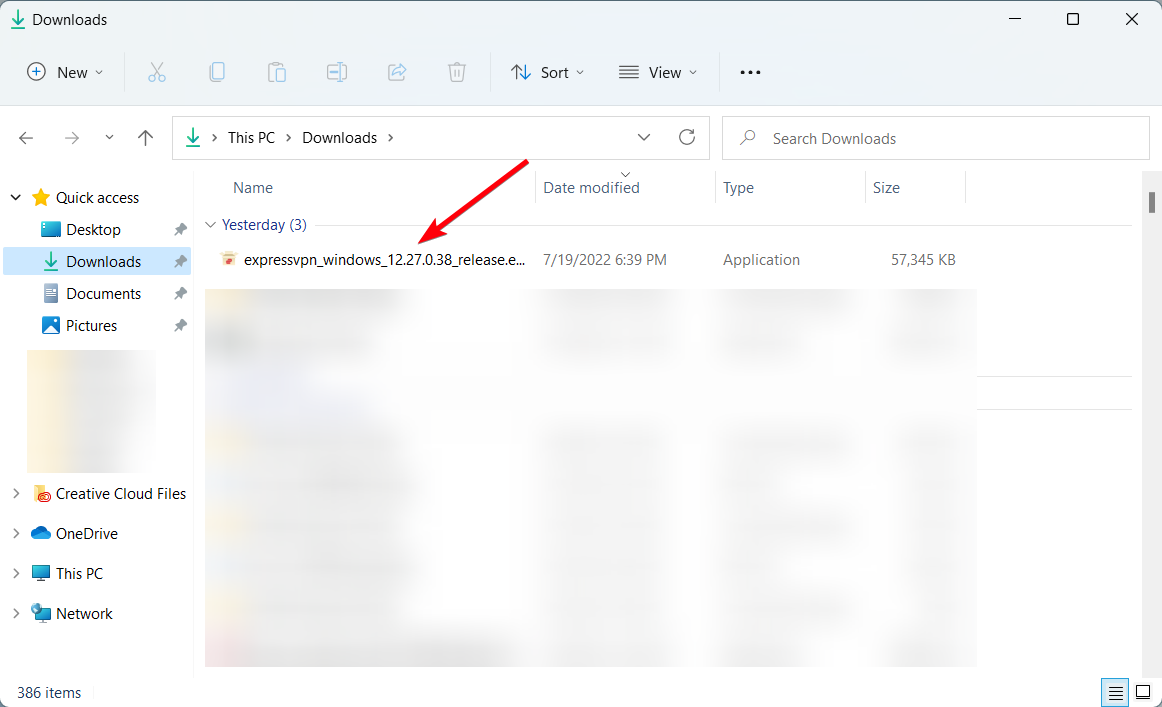1162x707 pixels.
Task: Click the Cut scissors icon in the toolbar
Action: pos(156,72)
